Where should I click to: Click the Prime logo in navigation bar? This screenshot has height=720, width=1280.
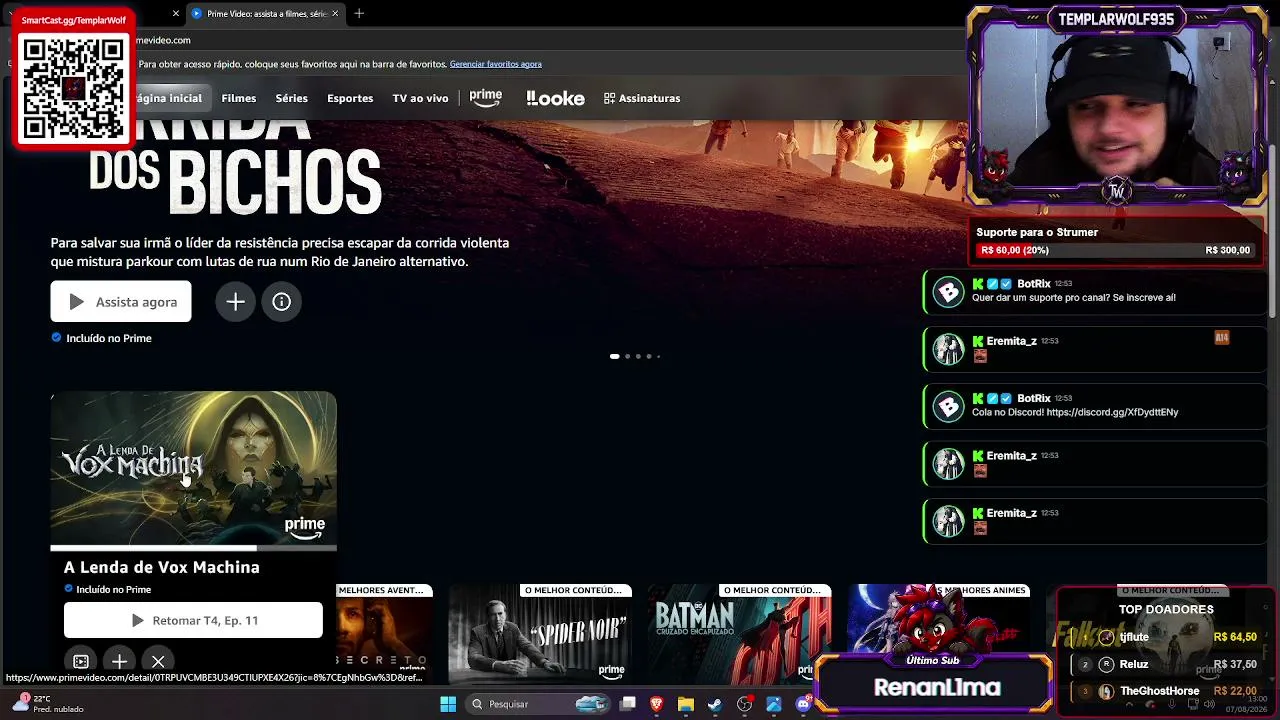[x=486, y=98]
